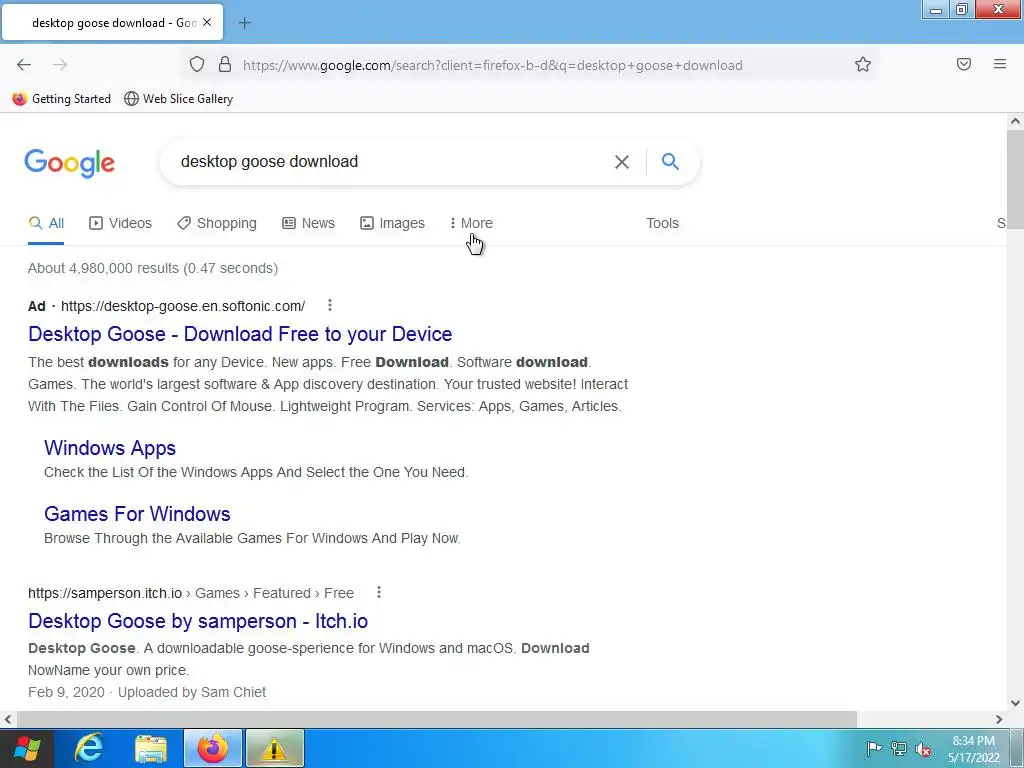Image resolution: width=1024 pixels, height=768 pixels.
Task: Open the warning sign taskbar app
Action: coord(274,748)
